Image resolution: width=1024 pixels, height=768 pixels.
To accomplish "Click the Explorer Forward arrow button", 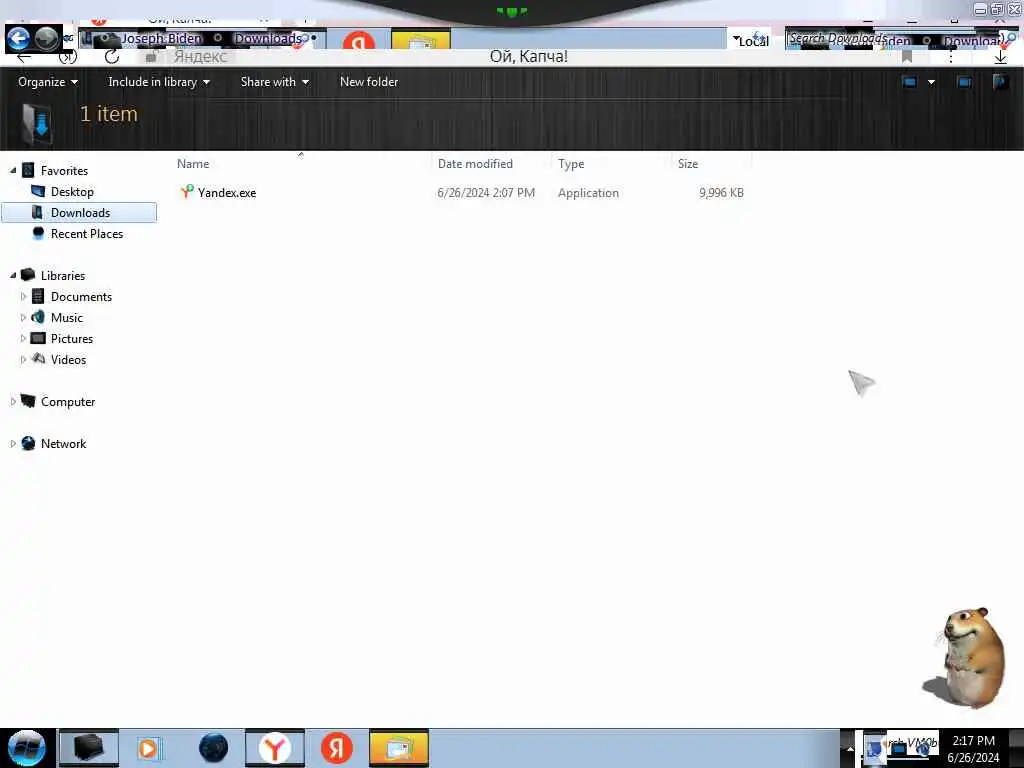I will click(x=46, y=39).
